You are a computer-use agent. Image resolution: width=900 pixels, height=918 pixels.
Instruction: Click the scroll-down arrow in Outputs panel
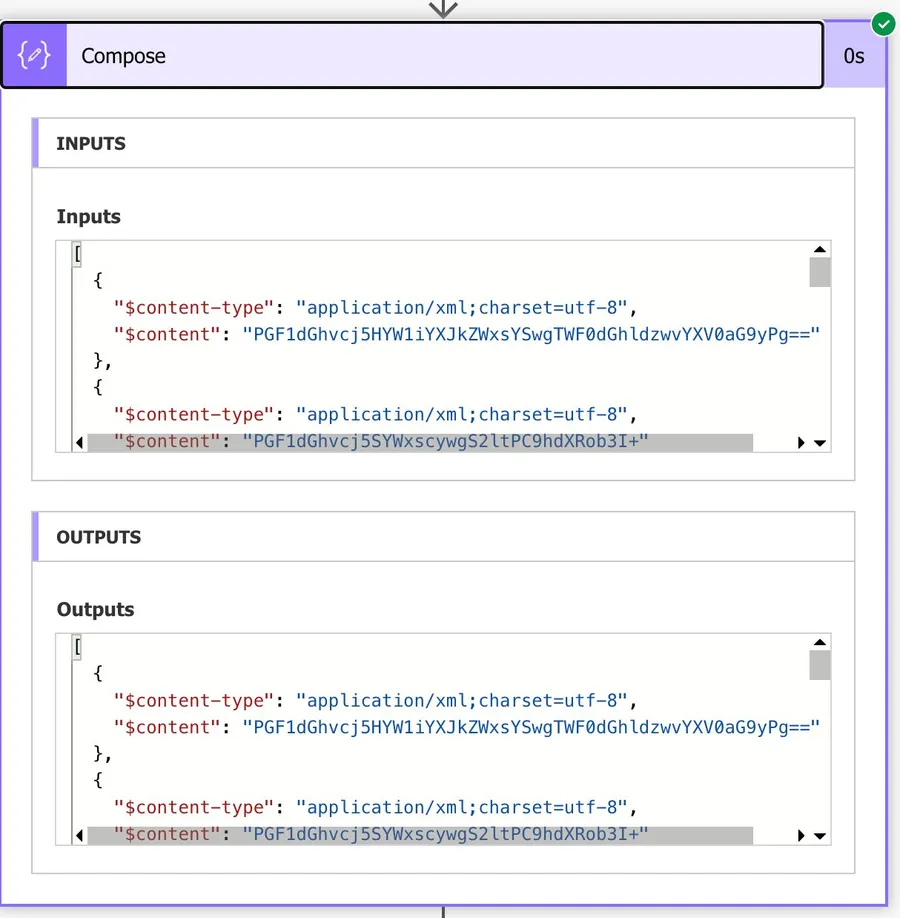click(x=819, y=834)
